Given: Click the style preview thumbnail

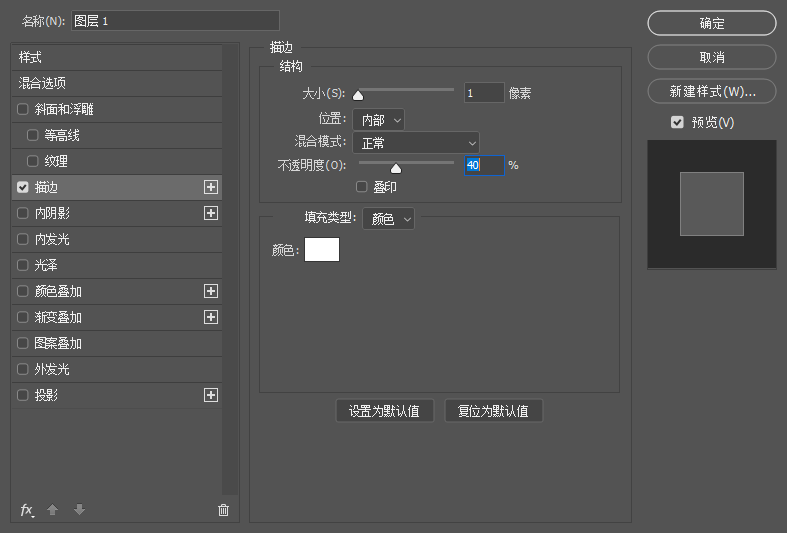Looking at the screenshot, I should point(712,204).
